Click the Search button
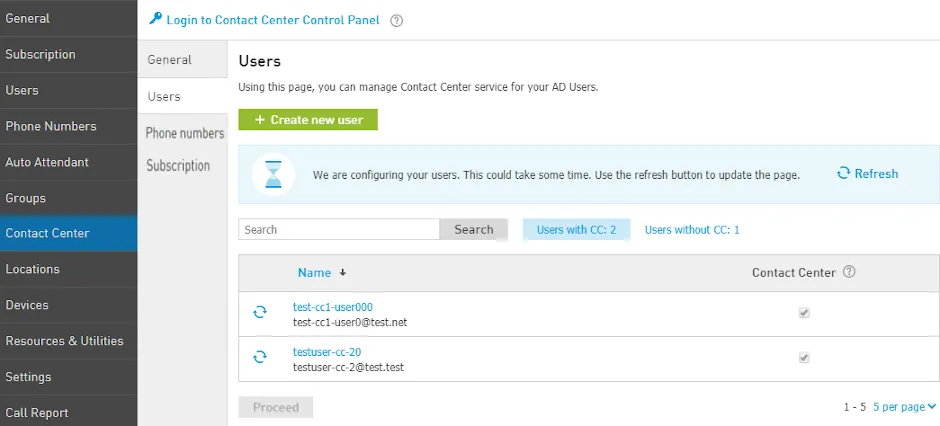Screen dimensions: 940x426 click(474, 229)
